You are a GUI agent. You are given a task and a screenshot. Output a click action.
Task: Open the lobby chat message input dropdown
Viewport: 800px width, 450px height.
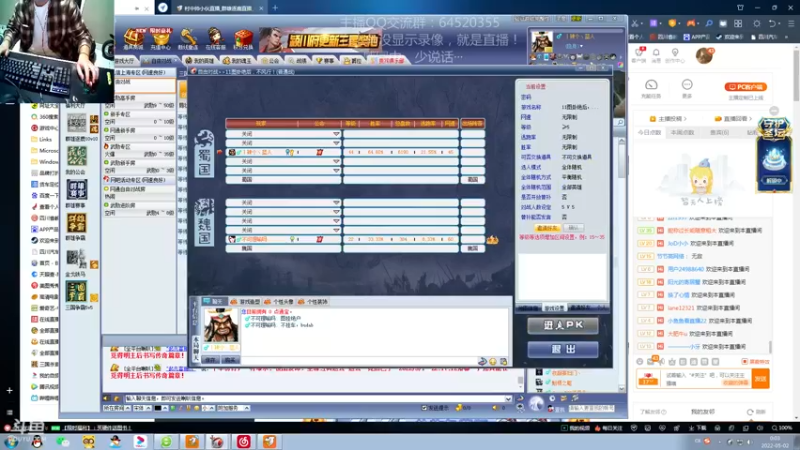pyautogui.click(x=508, y=398)
